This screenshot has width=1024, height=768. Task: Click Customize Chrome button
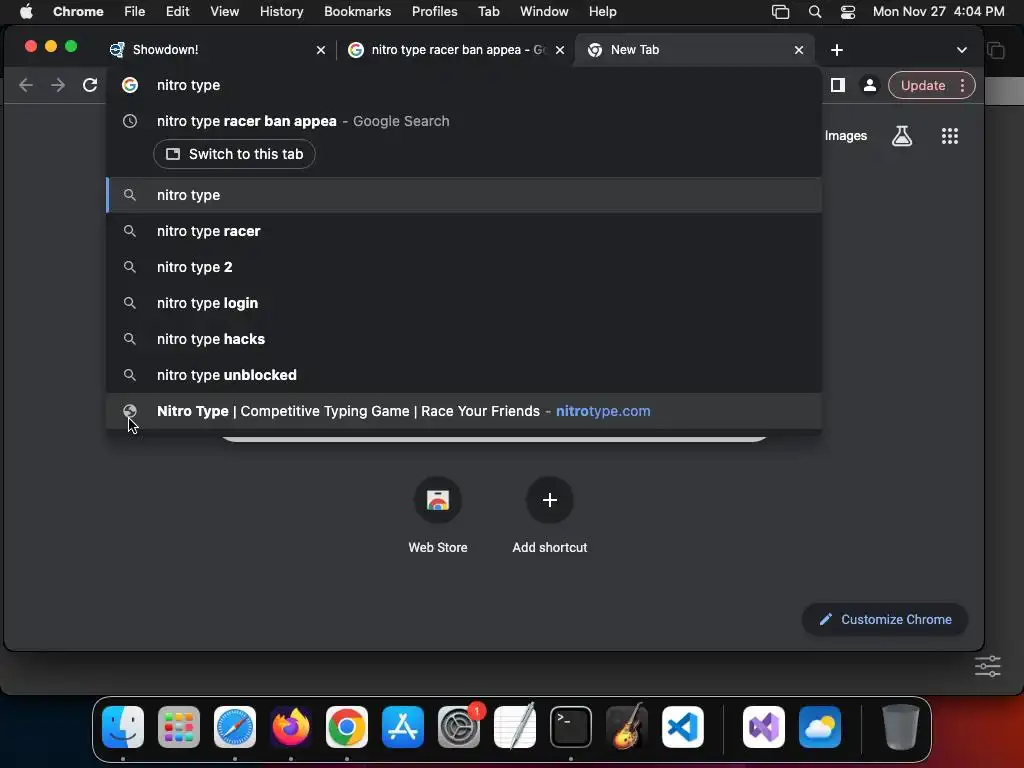click(x=885, y=619)
